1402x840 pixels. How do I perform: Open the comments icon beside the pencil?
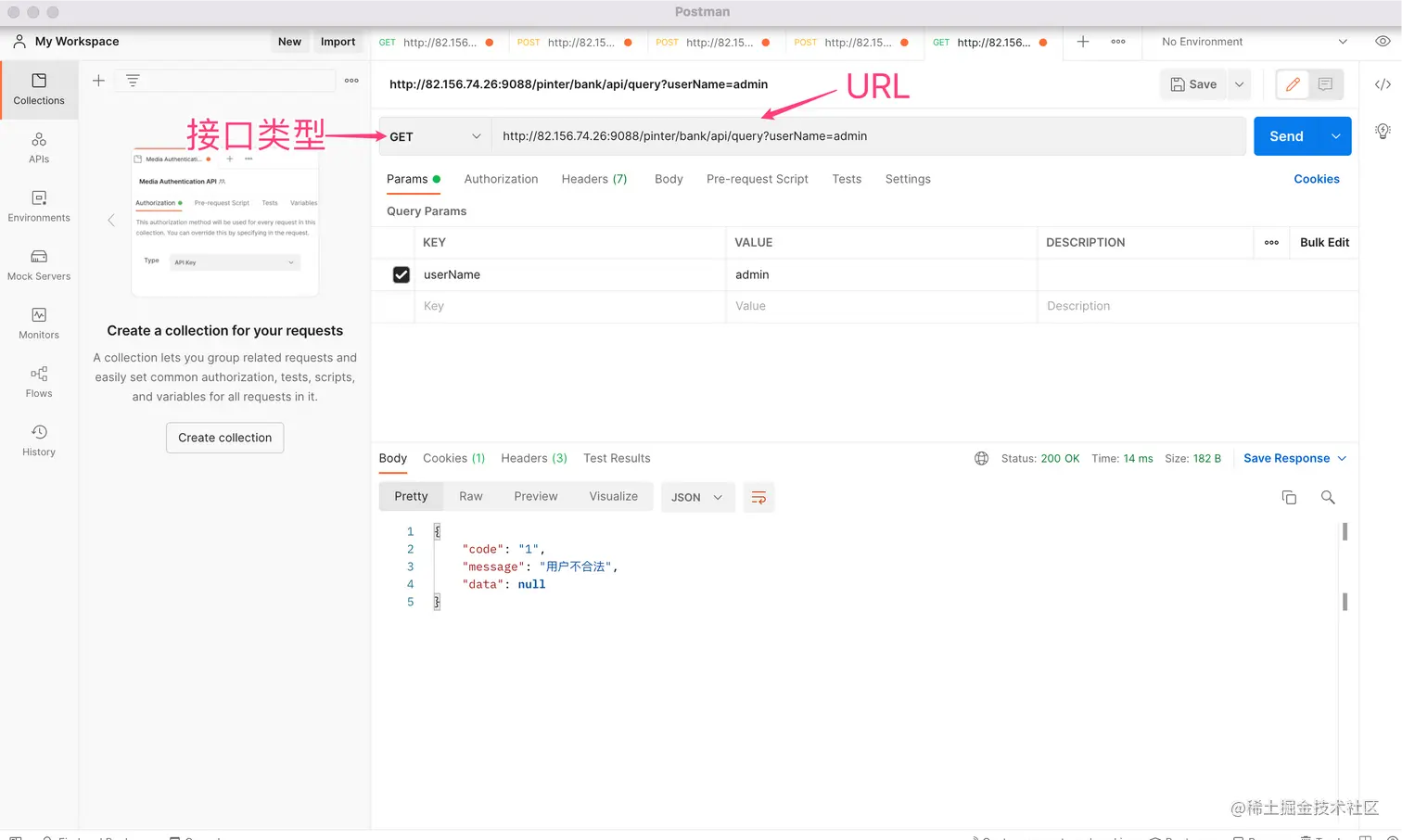1325,84
